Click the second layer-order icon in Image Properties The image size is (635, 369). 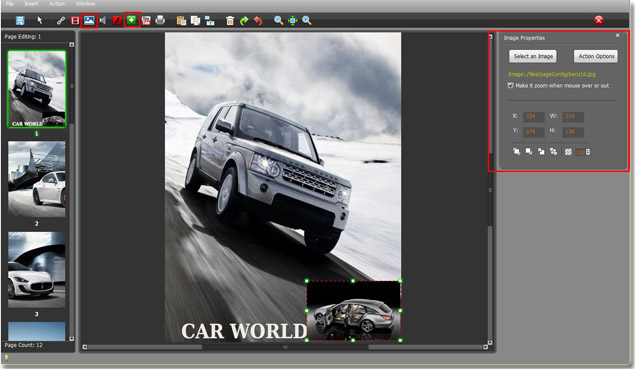[529, 151]
